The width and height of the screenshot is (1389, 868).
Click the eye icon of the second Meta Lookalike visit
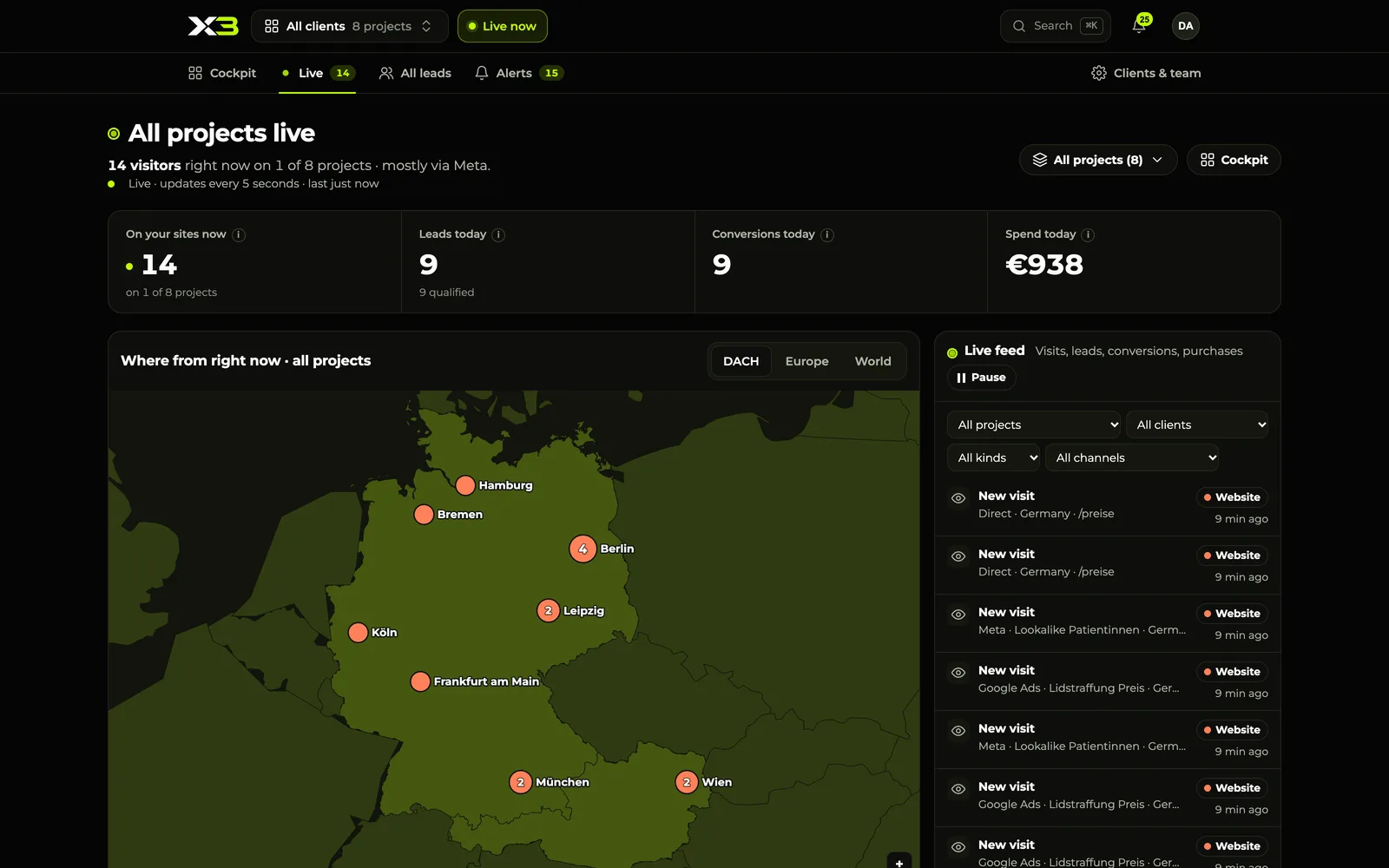point(958,731)
